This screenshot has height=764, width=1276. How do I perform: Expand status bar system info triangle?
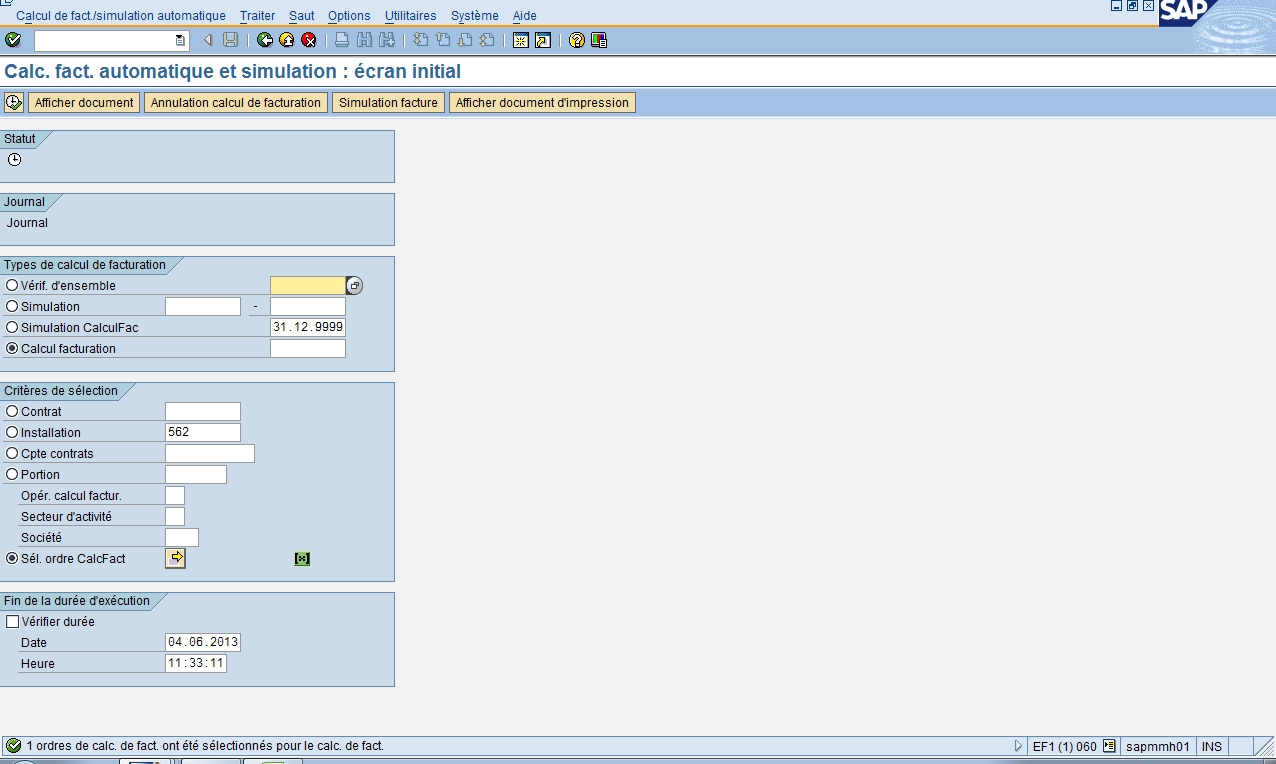[1019, 746]
